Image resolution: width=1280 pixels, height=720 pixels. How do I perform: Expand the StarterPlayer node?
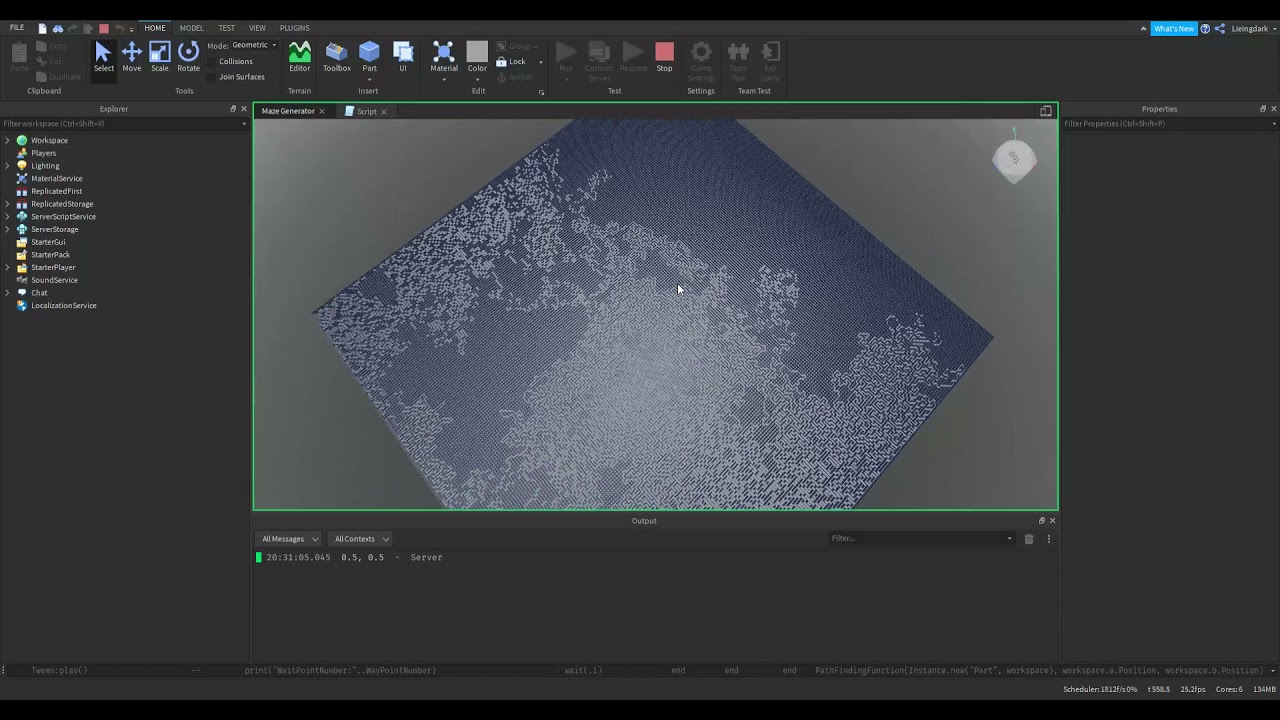pyautogui.click(x=8, y=267)
